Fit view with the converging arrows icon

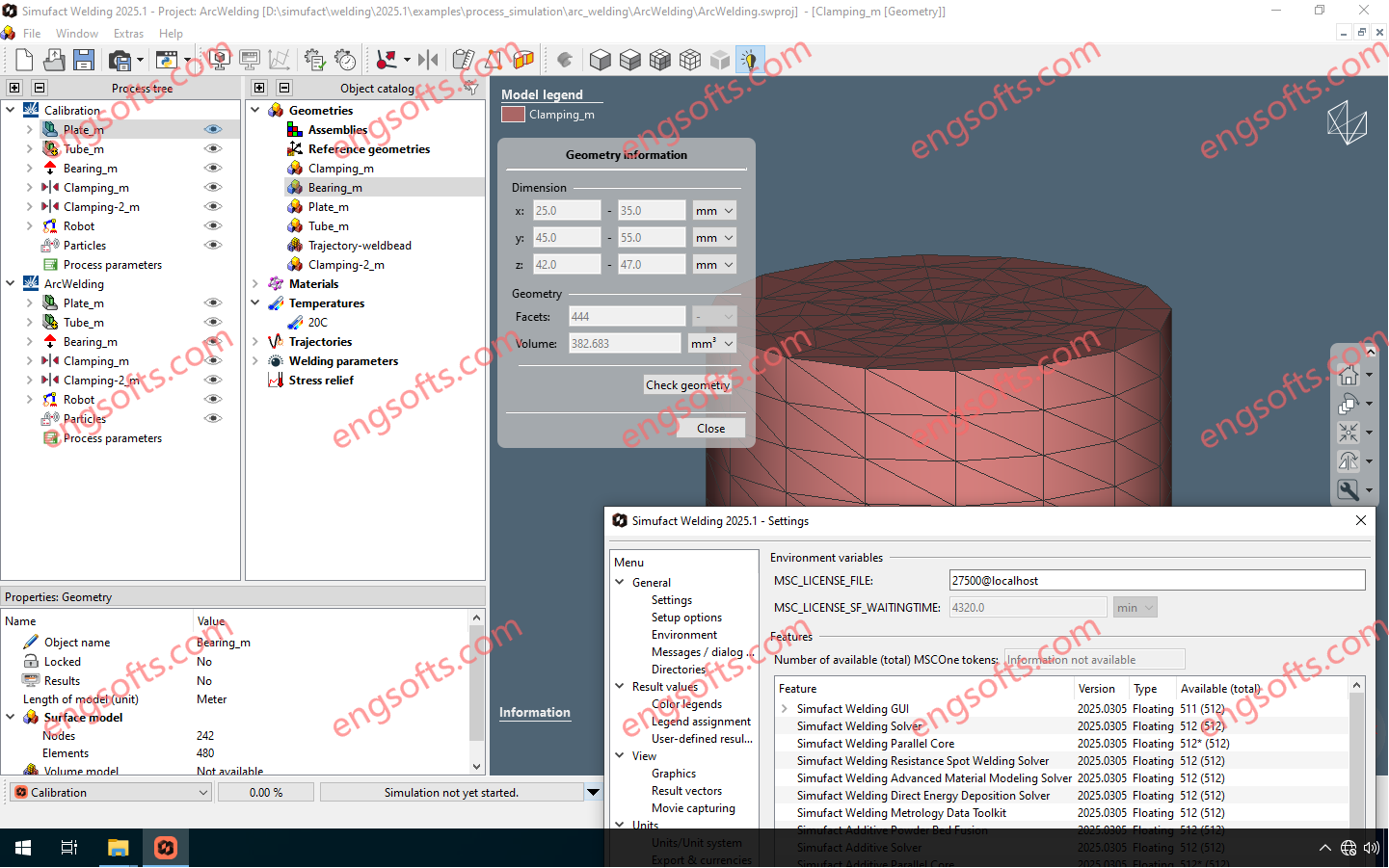tap(1349, 433)
